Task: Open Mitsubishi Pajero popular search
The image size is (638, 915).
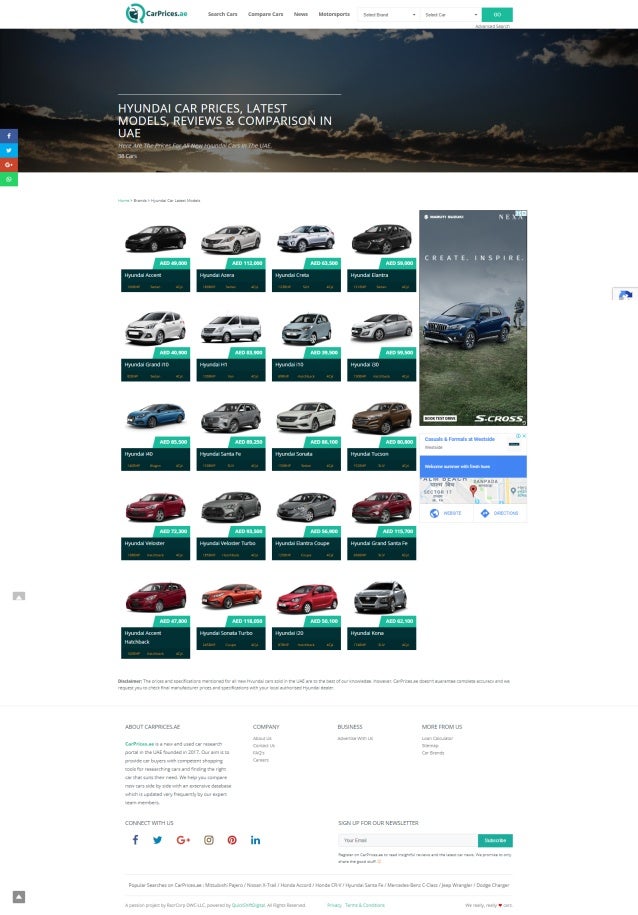Action: (x=224, y=885)
